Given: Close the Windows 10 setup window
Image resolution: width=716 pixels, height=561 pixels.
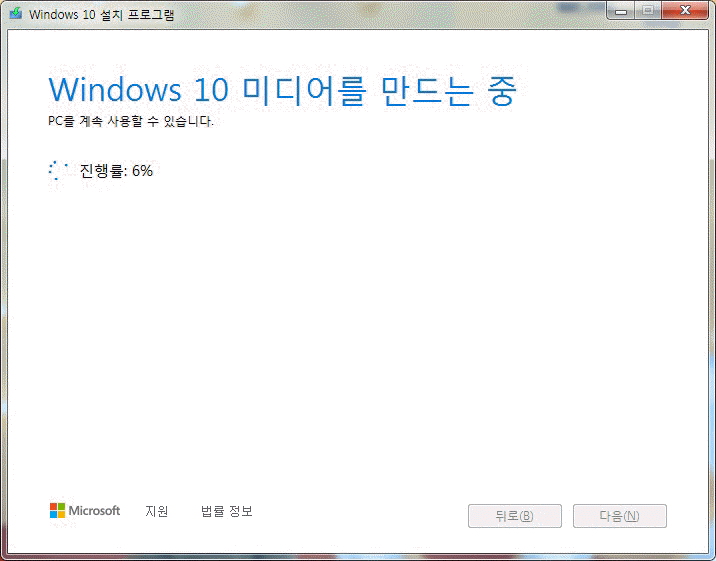Looking at the screenshot, I should pos(685,10).
